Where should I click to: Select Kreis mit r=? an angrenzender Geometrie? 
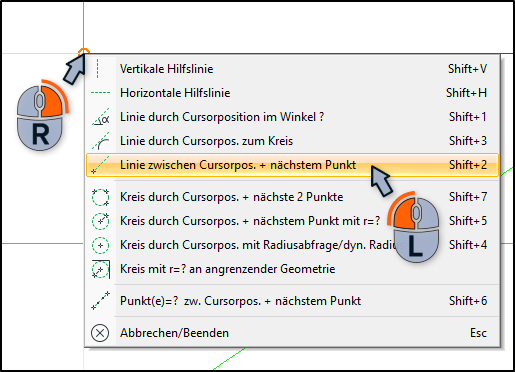(x=292, y=269)
